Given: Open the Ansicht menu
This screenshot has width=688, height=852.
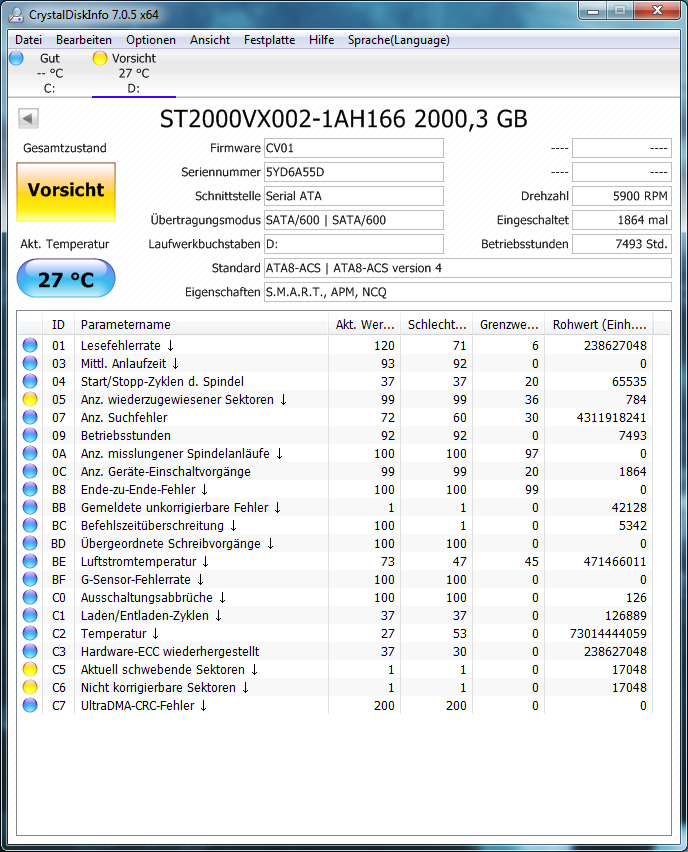Looking at the screenshot, I should coord(210,40).
